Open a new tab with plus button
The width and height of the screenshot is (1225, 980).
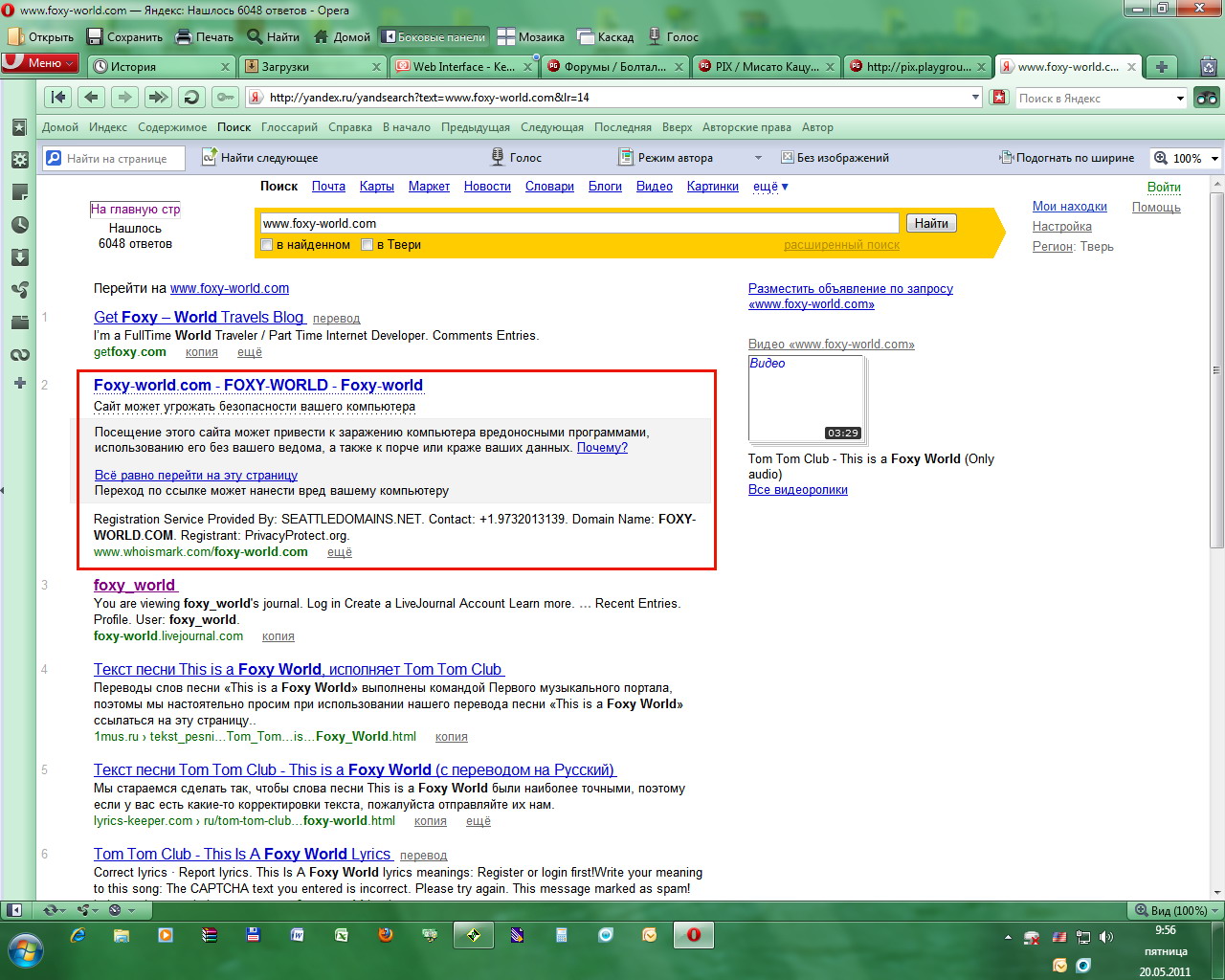pyautogui.click(x=1161, y=66)
